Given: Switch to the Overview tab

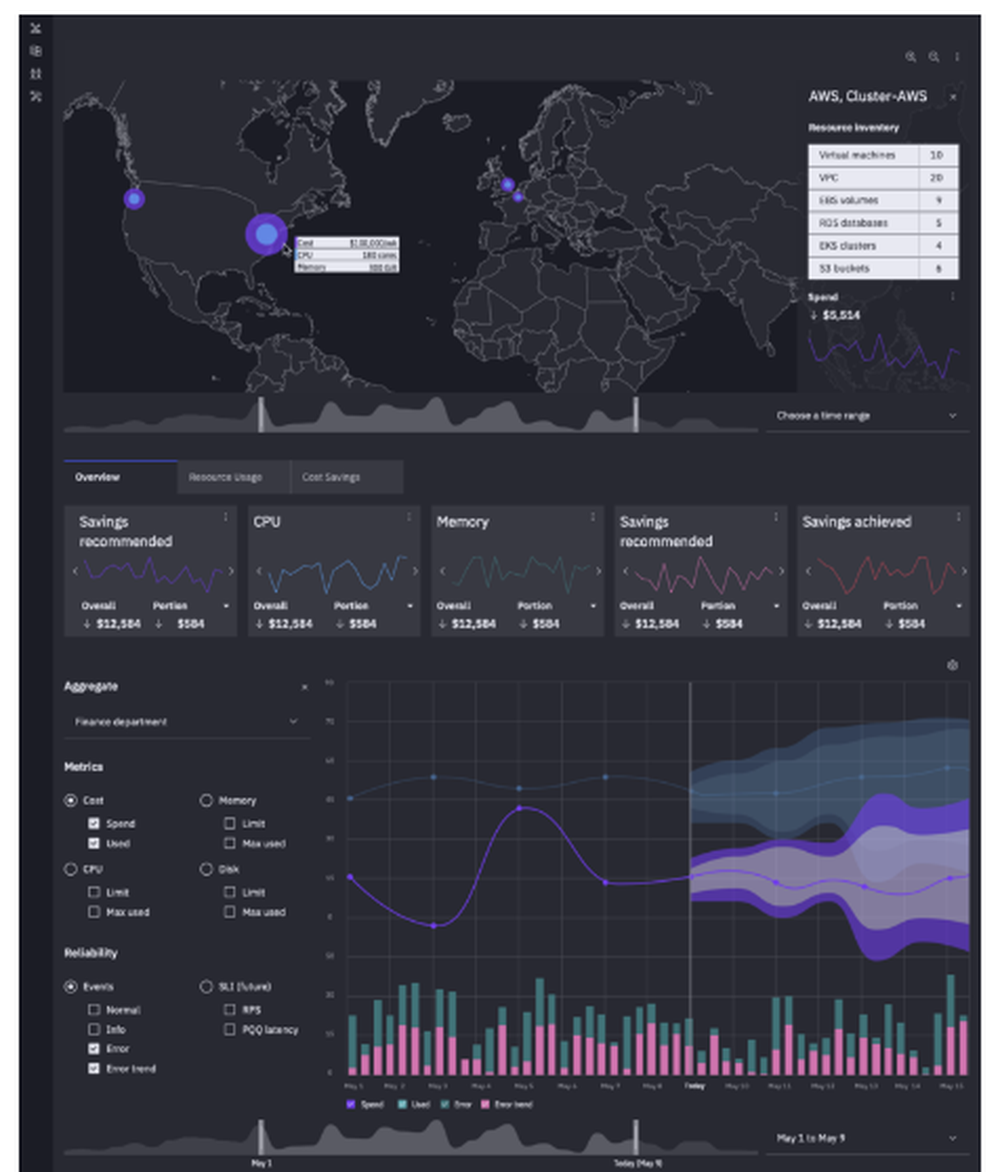Looking at the screenshot, I should pos(120,477).
